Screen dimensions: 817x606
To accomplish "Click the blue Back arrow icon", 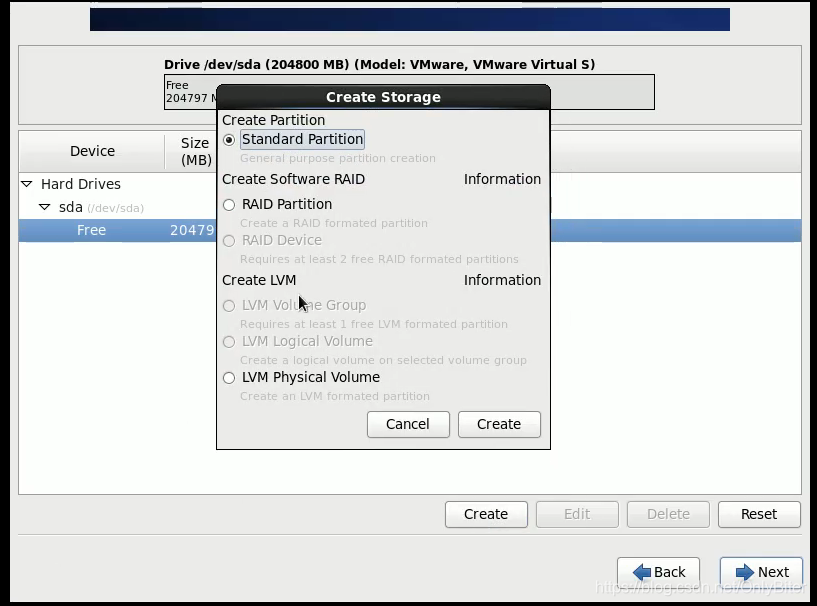I will coord(642,572).
